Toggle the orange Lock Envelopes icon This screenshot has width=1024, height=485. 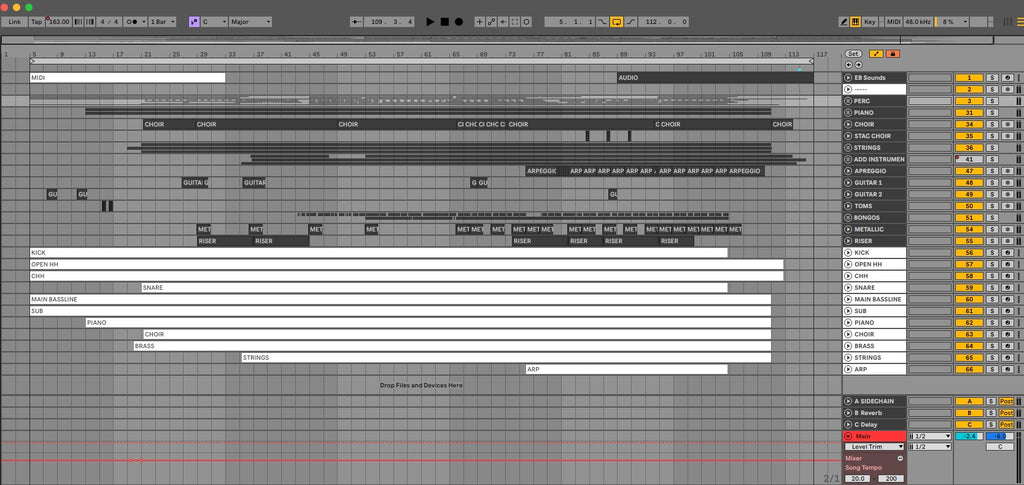(893, 54)
